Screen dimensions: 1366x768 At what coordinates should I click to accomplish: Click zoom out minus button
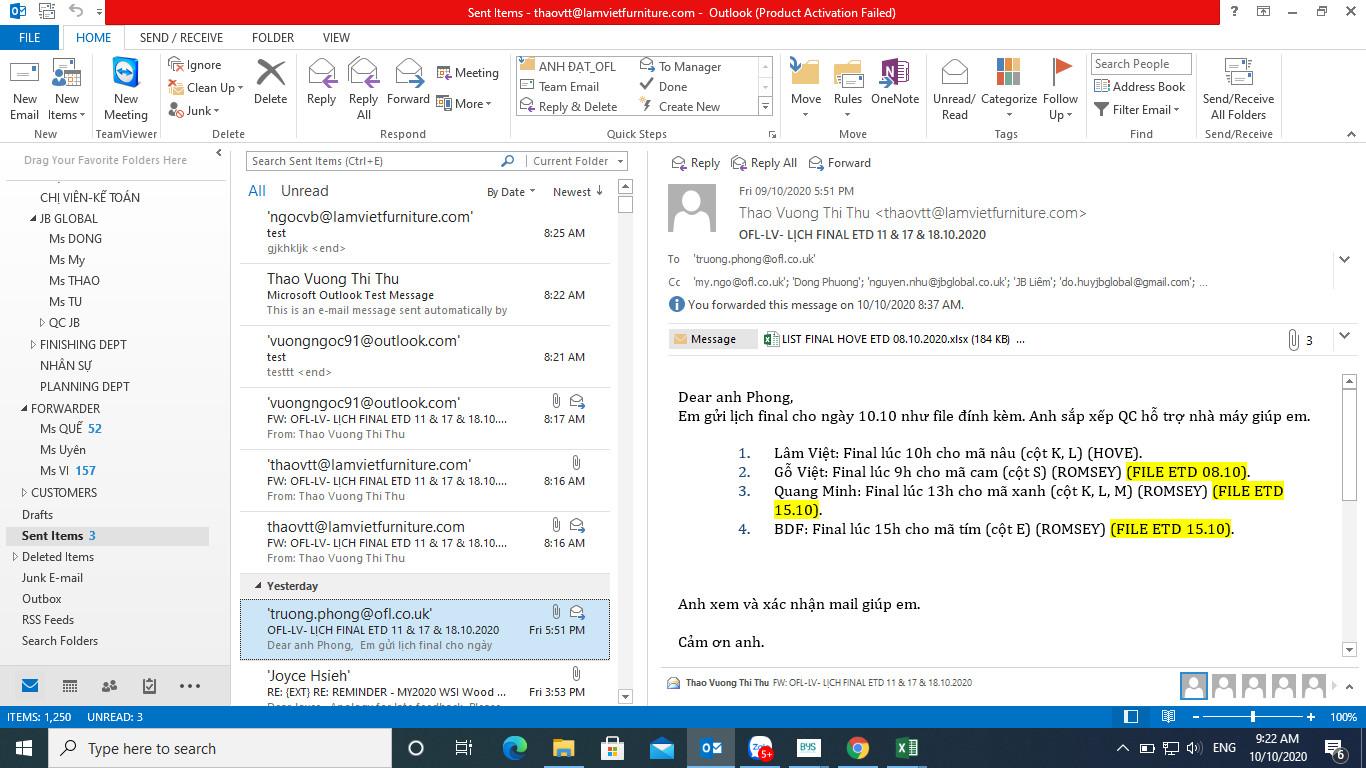click(x=1195, y=717)
